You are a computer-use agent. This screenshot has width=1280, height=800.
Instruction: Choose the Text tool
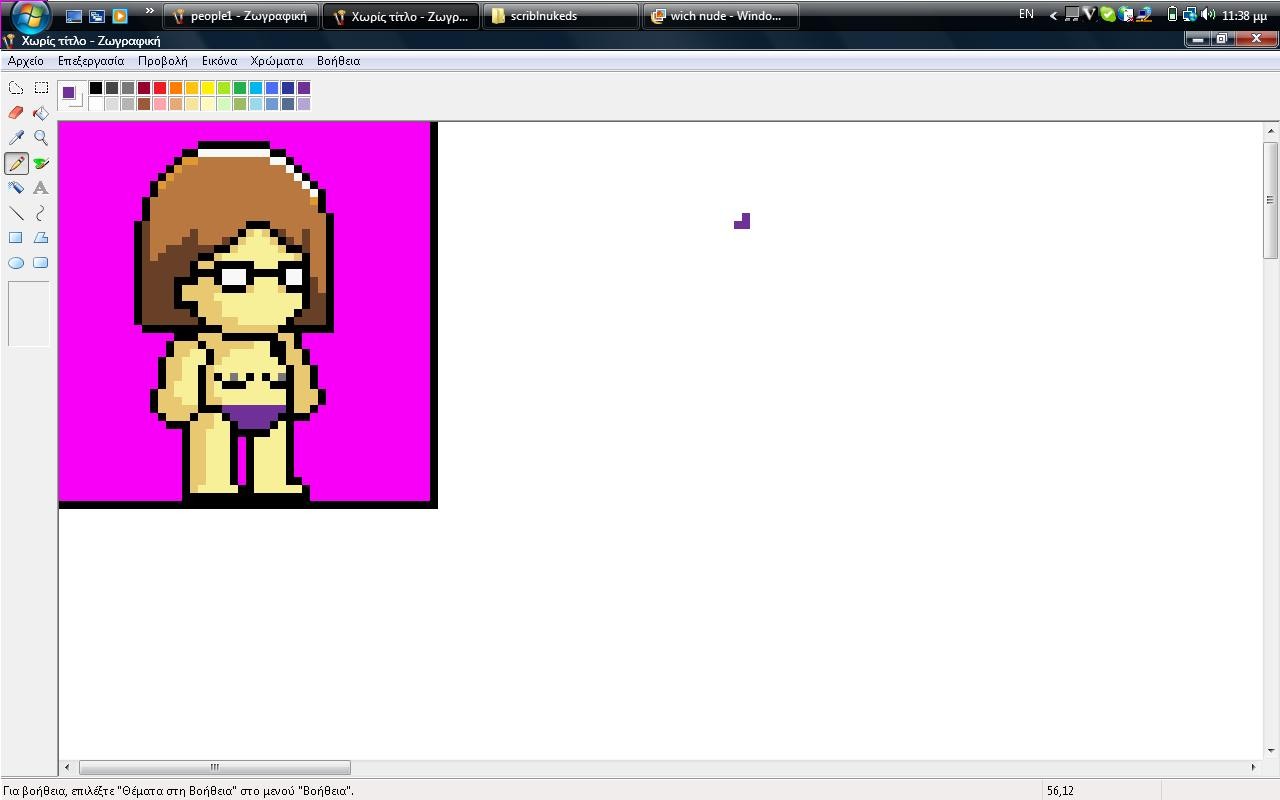(41, 188)
